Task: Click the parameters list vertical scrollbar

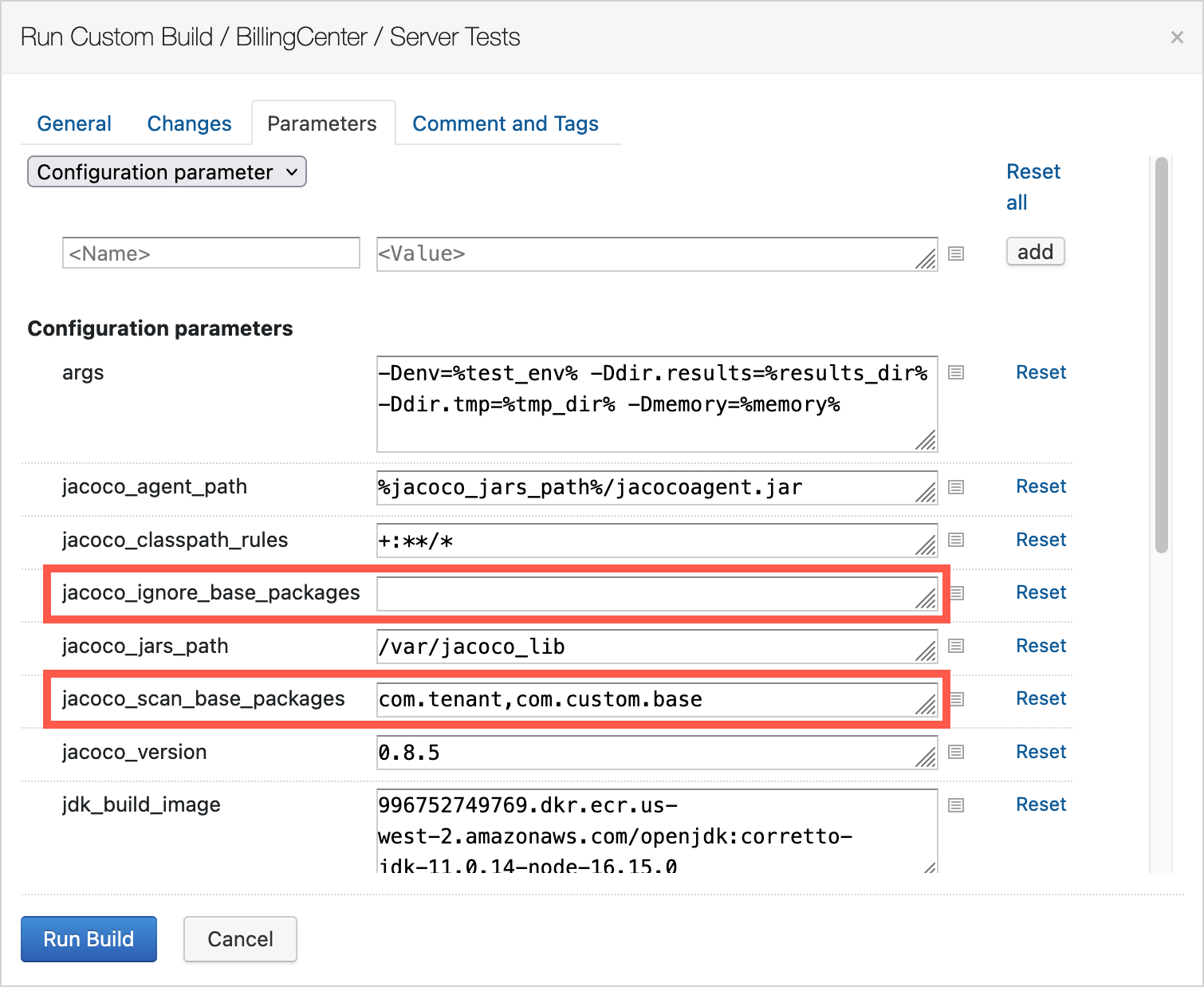Action: tap(1161, 355)
